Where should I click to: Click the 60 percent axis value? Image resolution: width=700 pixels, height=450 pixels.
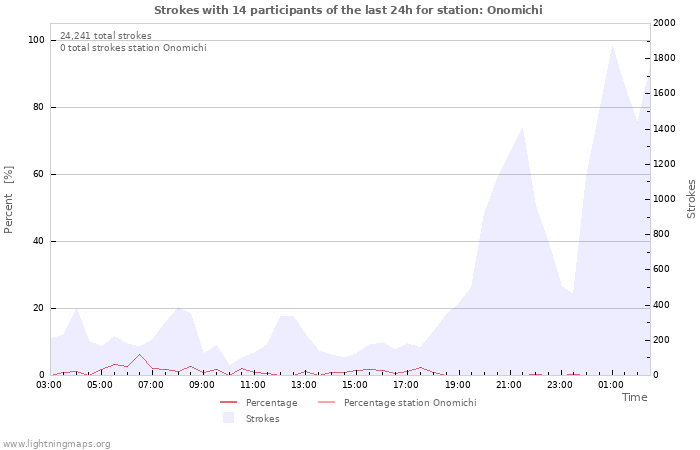[x=38, y=174]
